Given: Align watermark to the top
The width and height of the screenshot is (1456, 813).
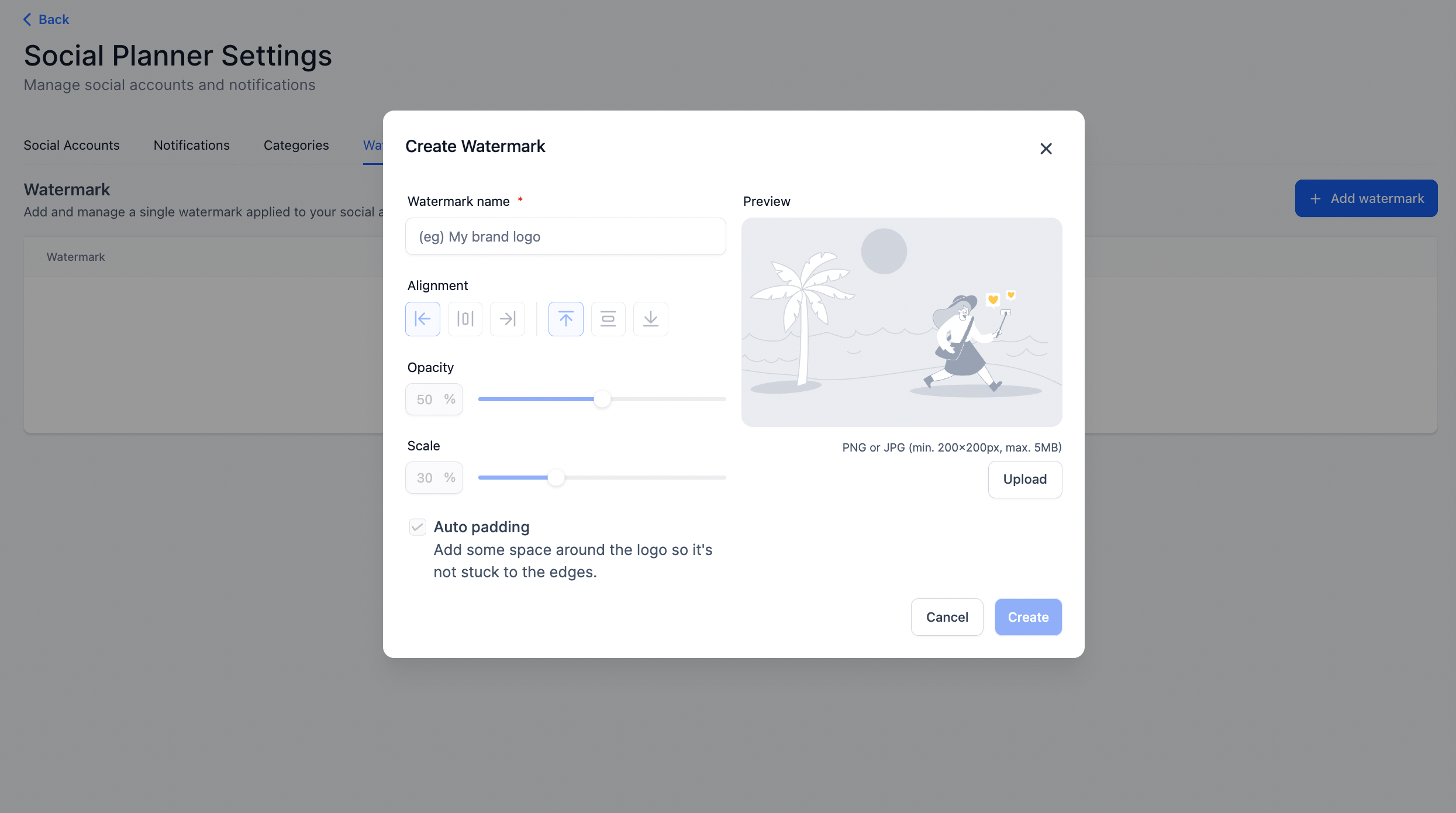Looking at the screenshot, I should [x=565, y=319].
